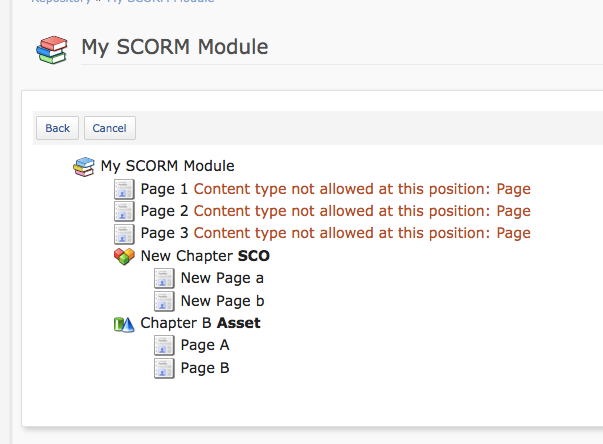Click the page icon next to New Page b
Screen dimensions: 603x444
pos(164,300)
